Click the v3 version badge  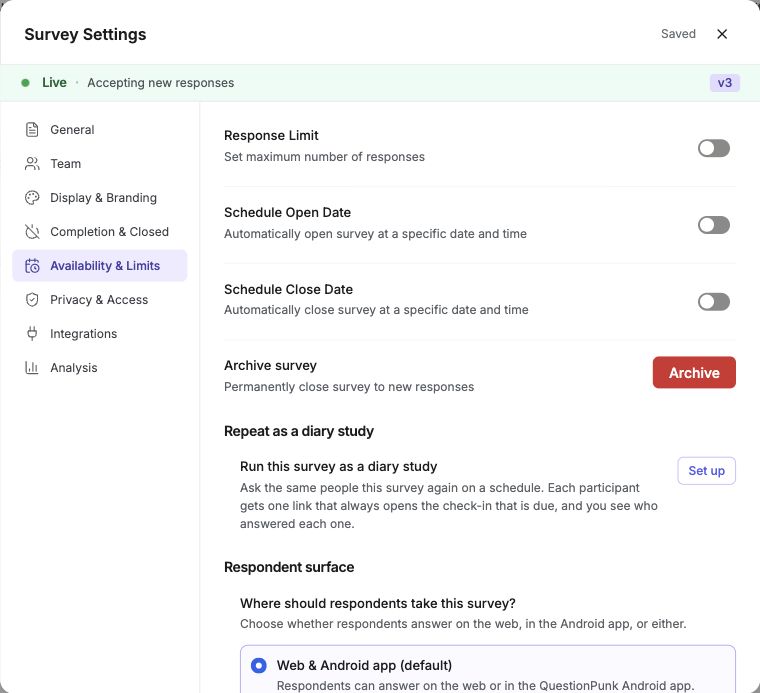point(725,83)
